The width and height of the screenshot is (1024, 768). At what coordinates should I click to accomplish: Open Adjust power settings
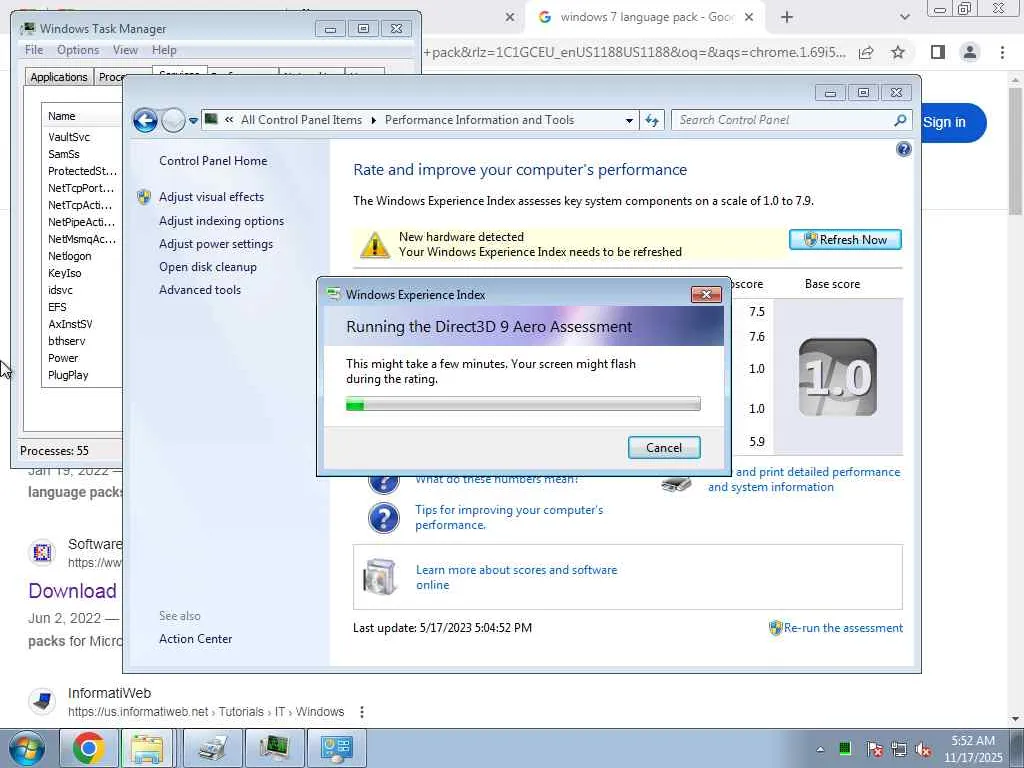[216, 244]
